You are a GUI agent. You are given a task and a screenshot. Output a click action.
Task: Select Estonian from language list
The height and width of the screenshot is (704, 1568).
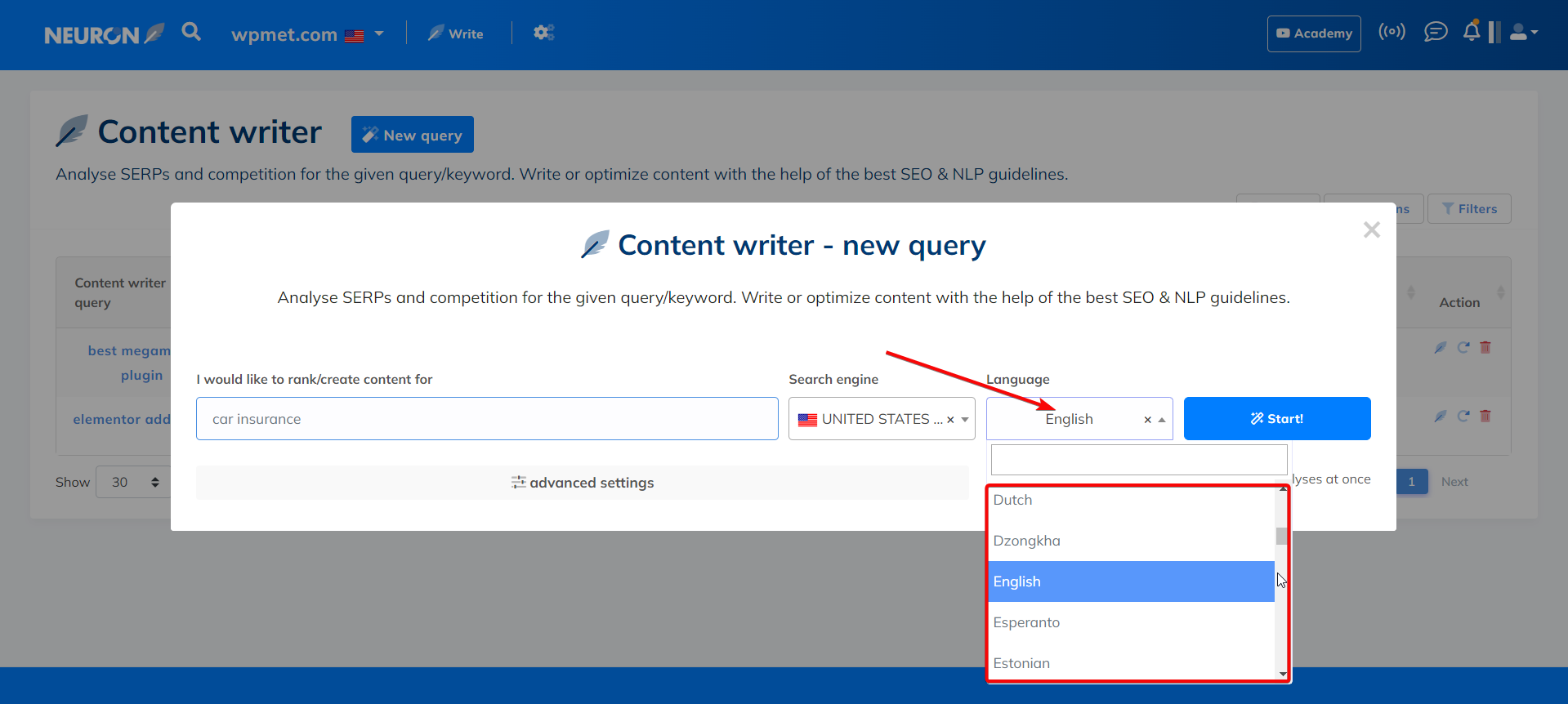(x=1132, y=663)
